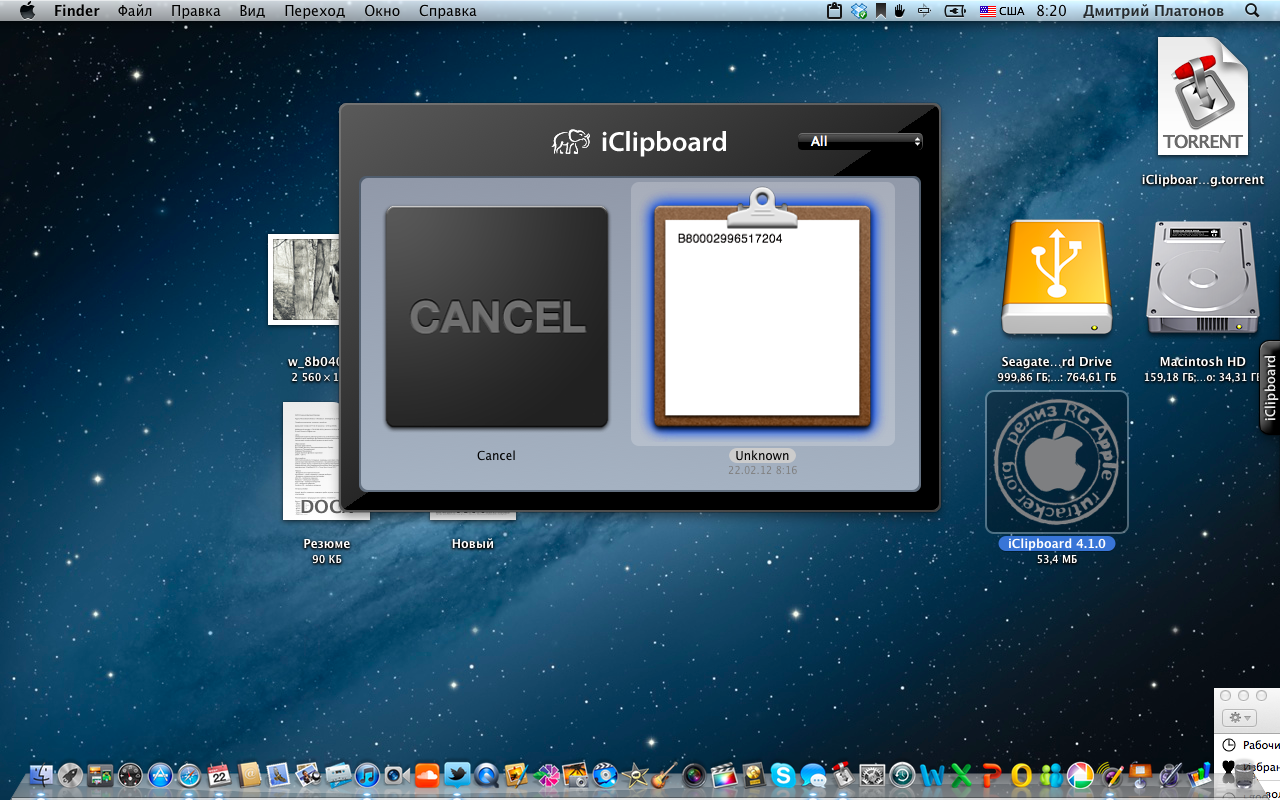Open the Finder menu

(76, 11)
